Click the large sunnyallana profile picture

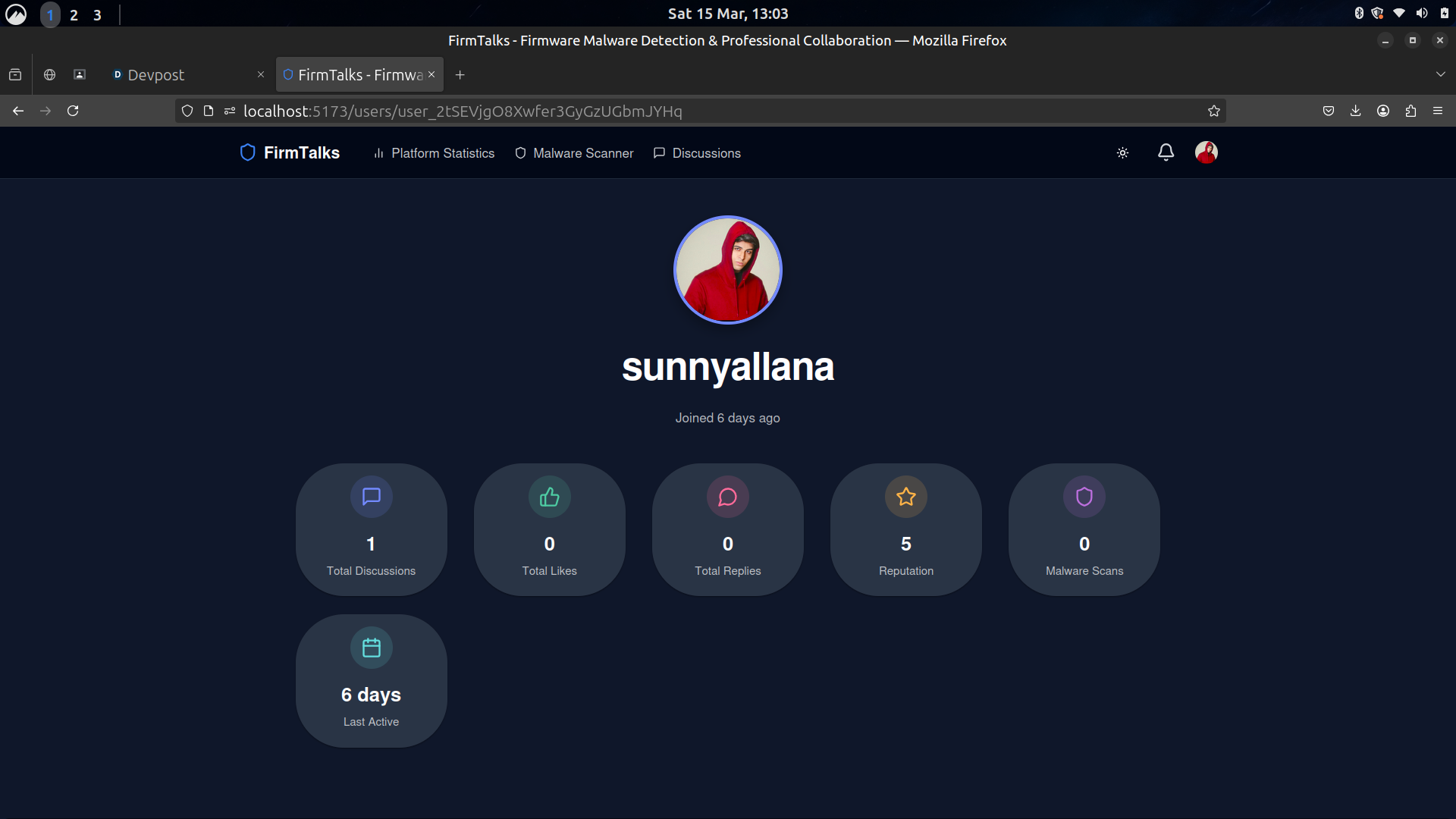(x=727, y=270)
